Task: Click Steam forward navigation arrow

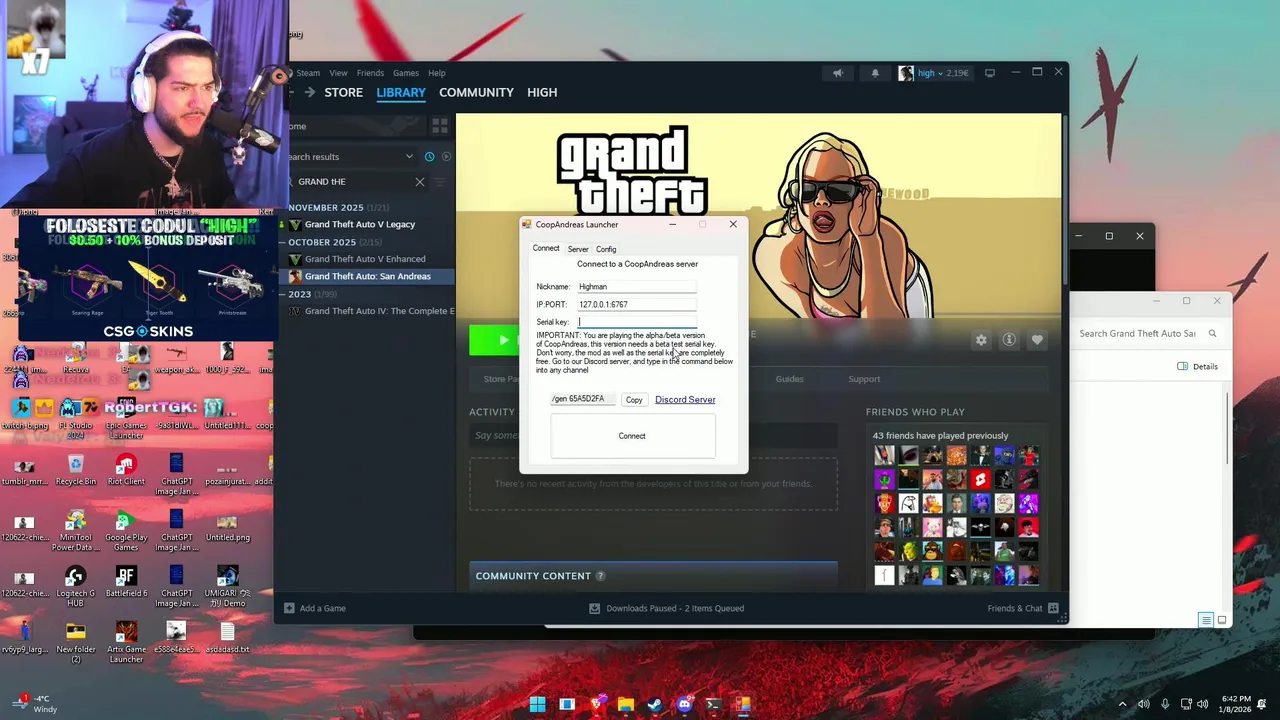Action: [x=310, y=92]
